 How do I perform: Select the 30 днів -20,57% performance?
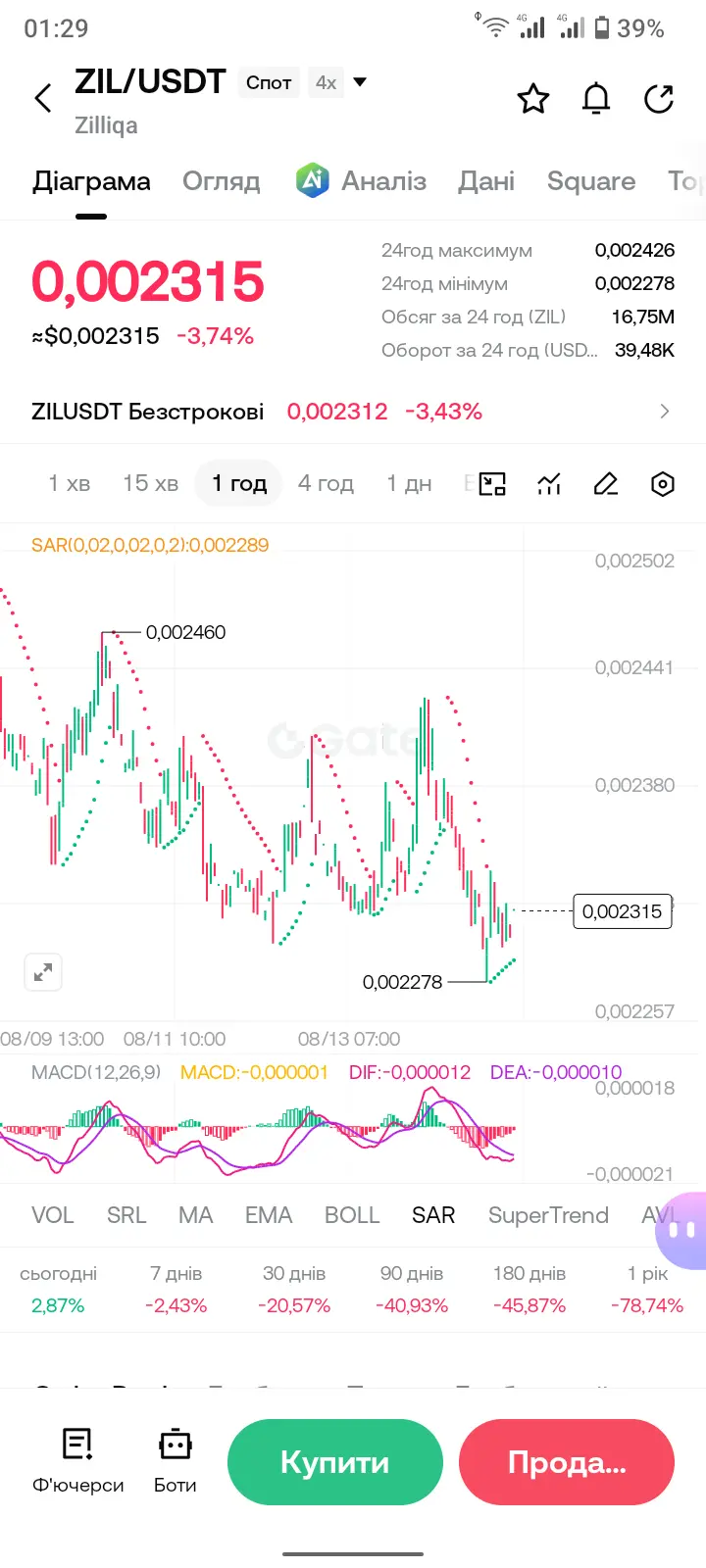(x=294, y=1290)
